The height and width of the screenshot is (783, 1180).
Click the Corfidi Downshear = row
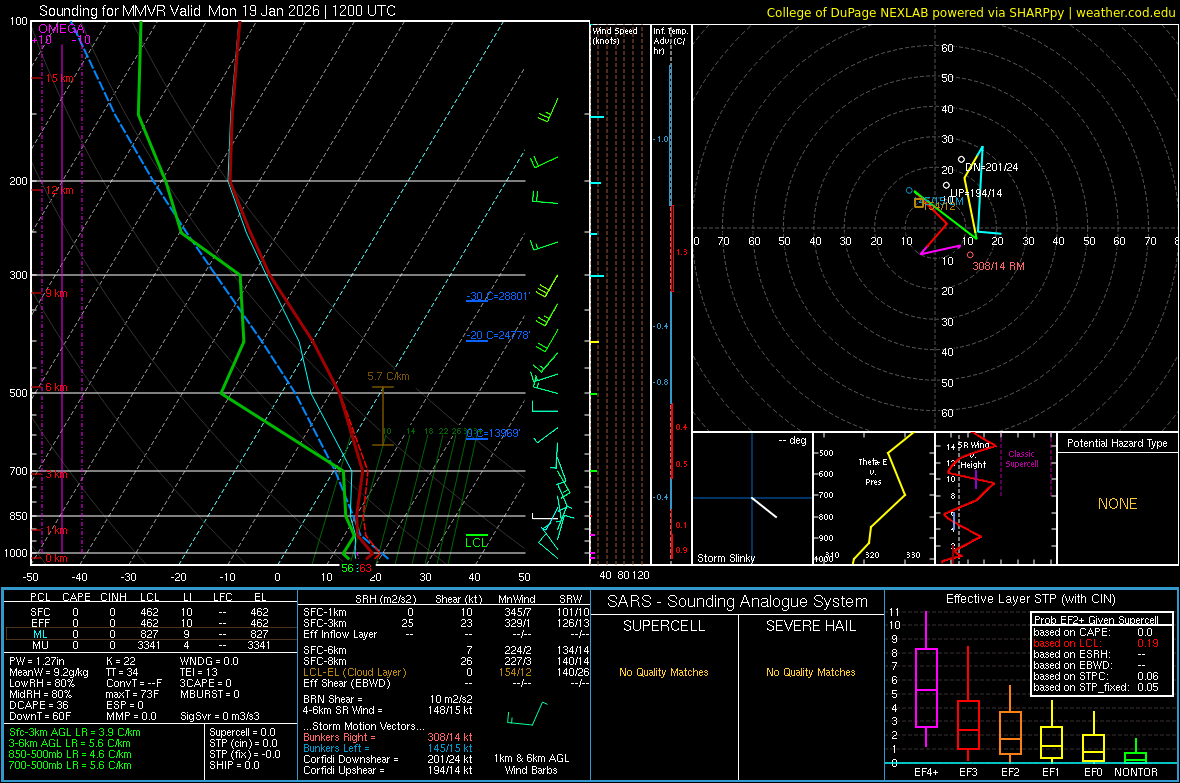coord(388,759)
